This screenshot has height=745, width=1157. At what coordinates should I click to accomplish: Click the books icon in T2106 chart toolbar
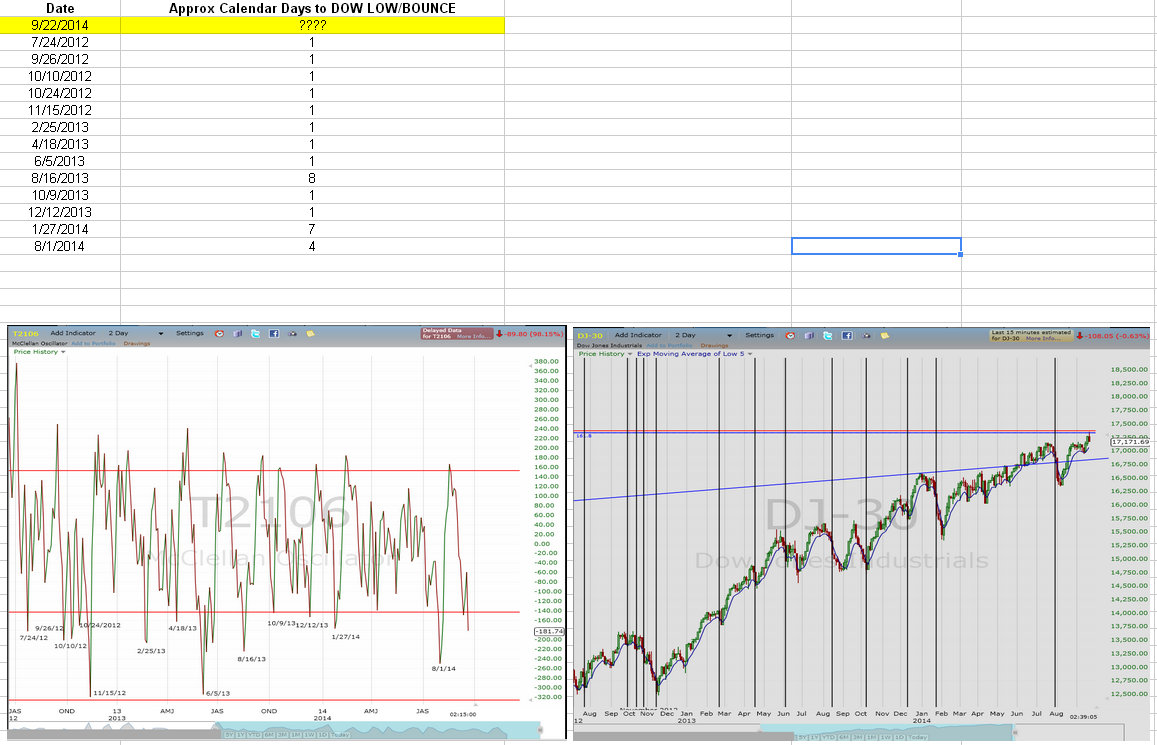click(x=238, y=333)
